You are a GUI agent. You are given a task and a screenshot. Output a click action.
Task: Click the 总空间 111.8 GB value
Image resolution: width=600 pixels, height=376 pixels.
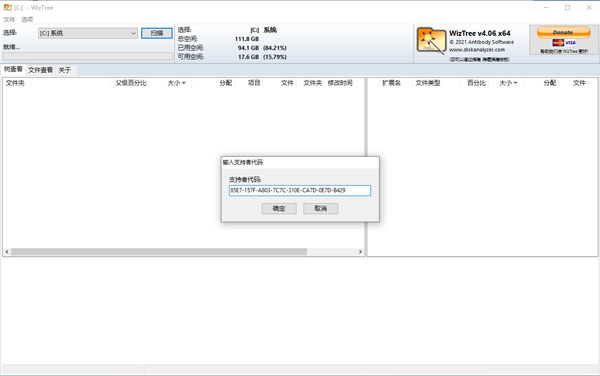coord(247,39)
